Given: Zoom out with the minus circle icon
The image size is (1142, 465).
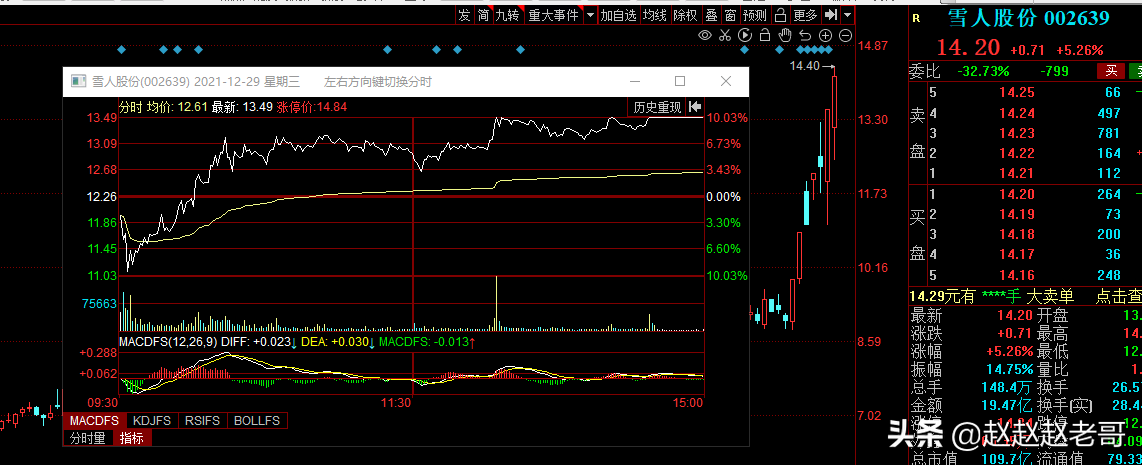Looking at the screenshot, I should coord(846,35).
